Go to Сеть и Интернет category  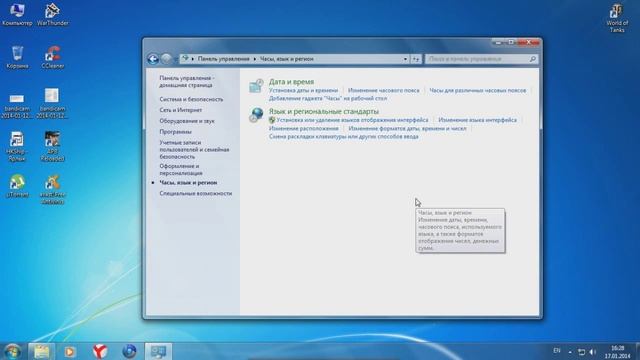tap(180, 110)
